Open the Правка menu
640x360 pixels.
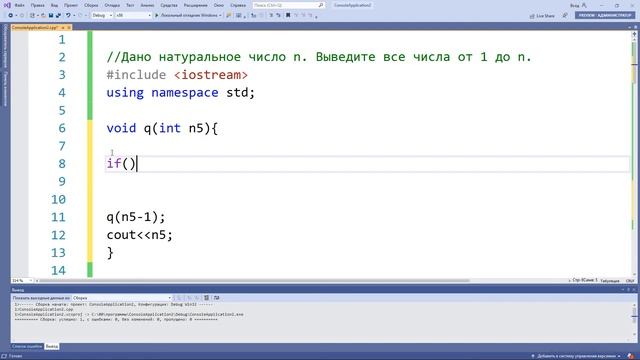(x=37, y=5)
